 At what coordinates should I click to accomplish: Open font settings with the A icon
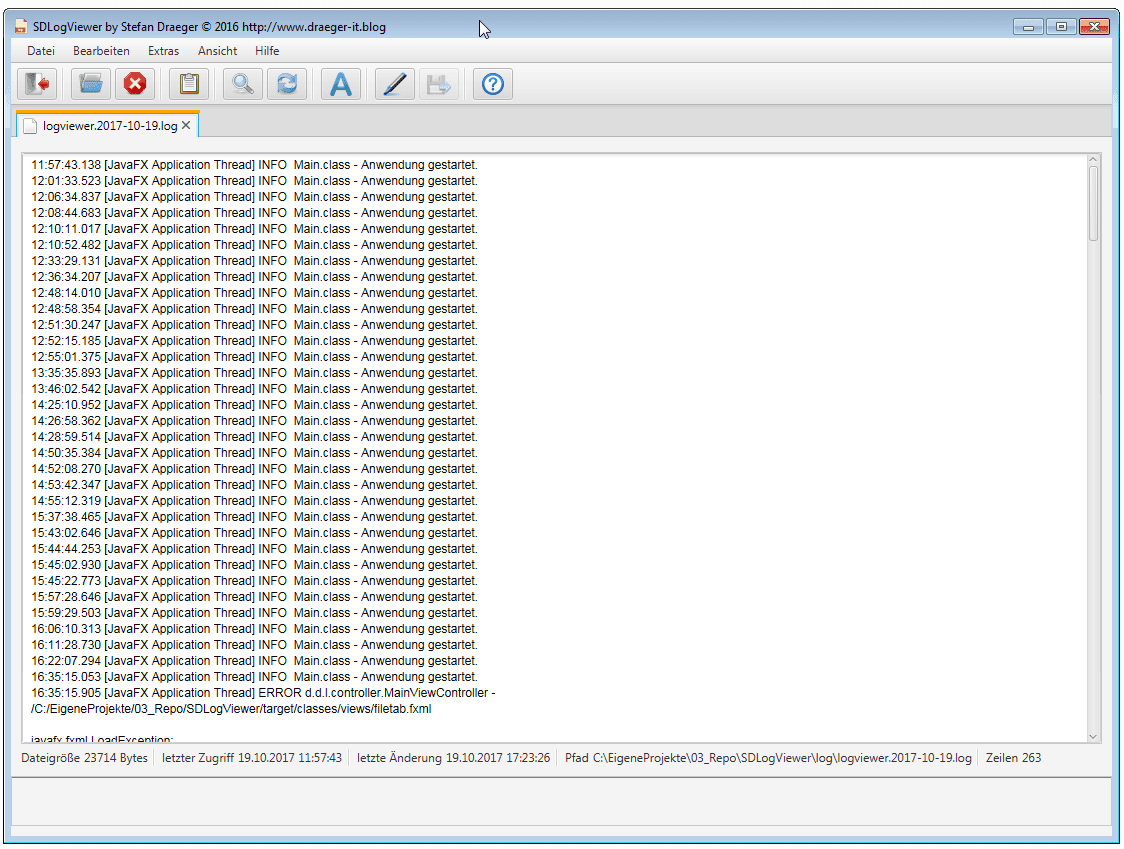pos(341,85)
